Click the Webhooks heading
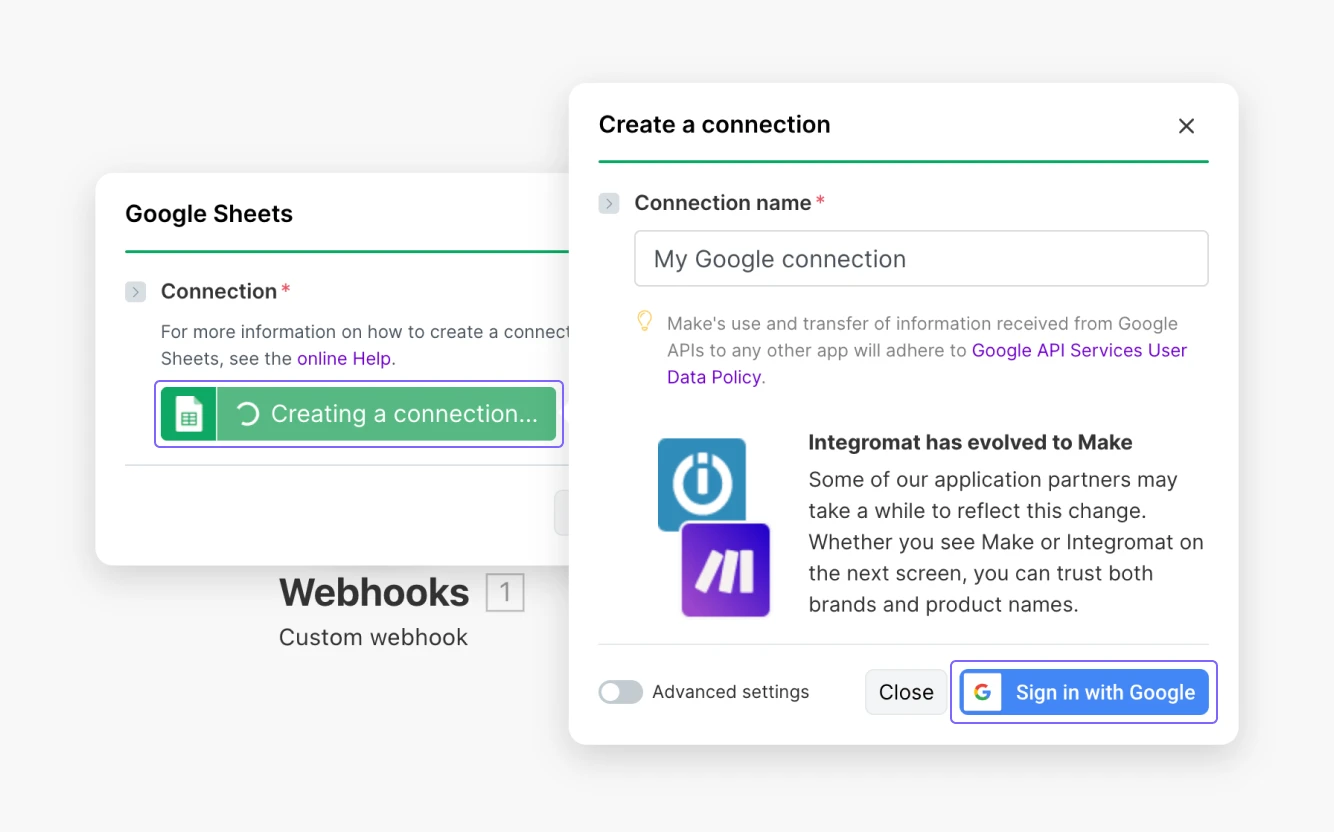Image resolution: width=1334 pixels, height=832 pixels. [x=373, y=592]
